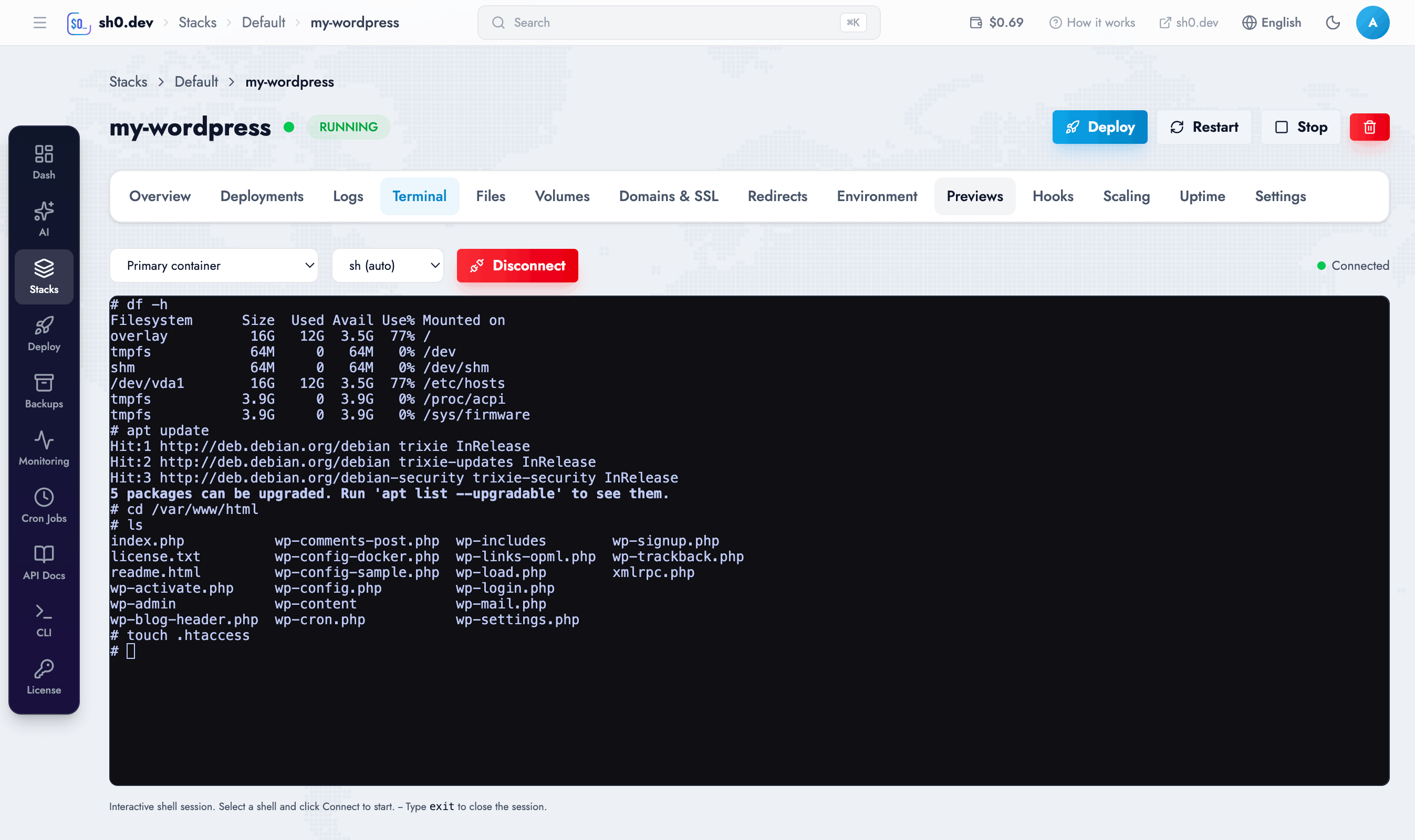Open the How it works link
The height and width of the screenshot is (840, 1415).
click(x=1091, y=23)
